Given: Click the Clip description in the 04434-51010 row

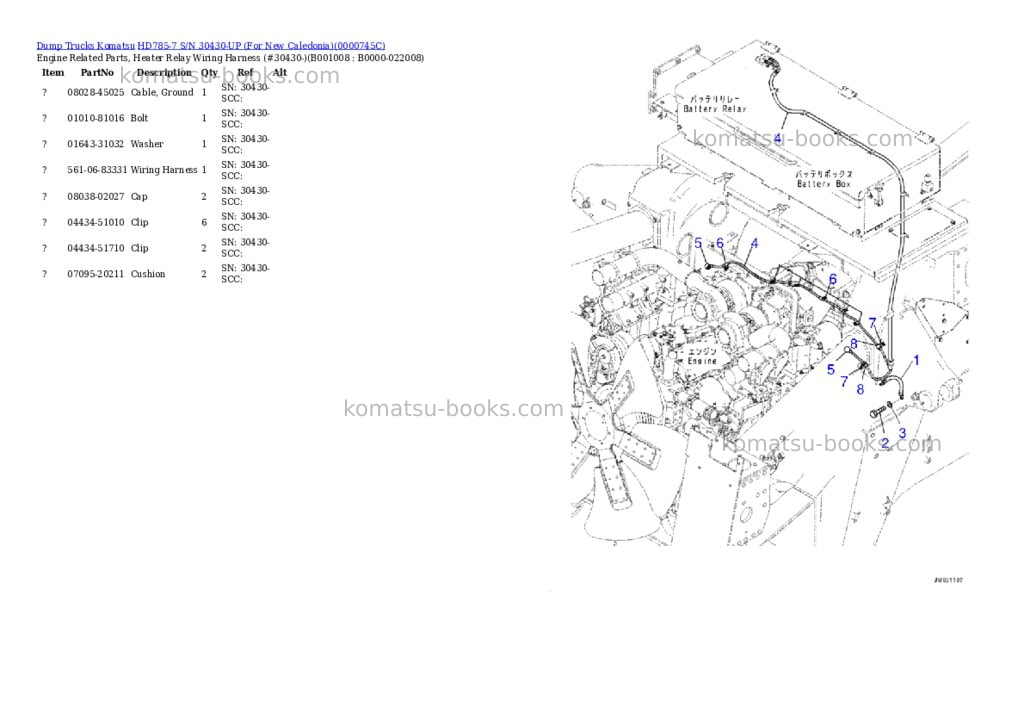Looking at the screenshot, I should pos(139,223).
